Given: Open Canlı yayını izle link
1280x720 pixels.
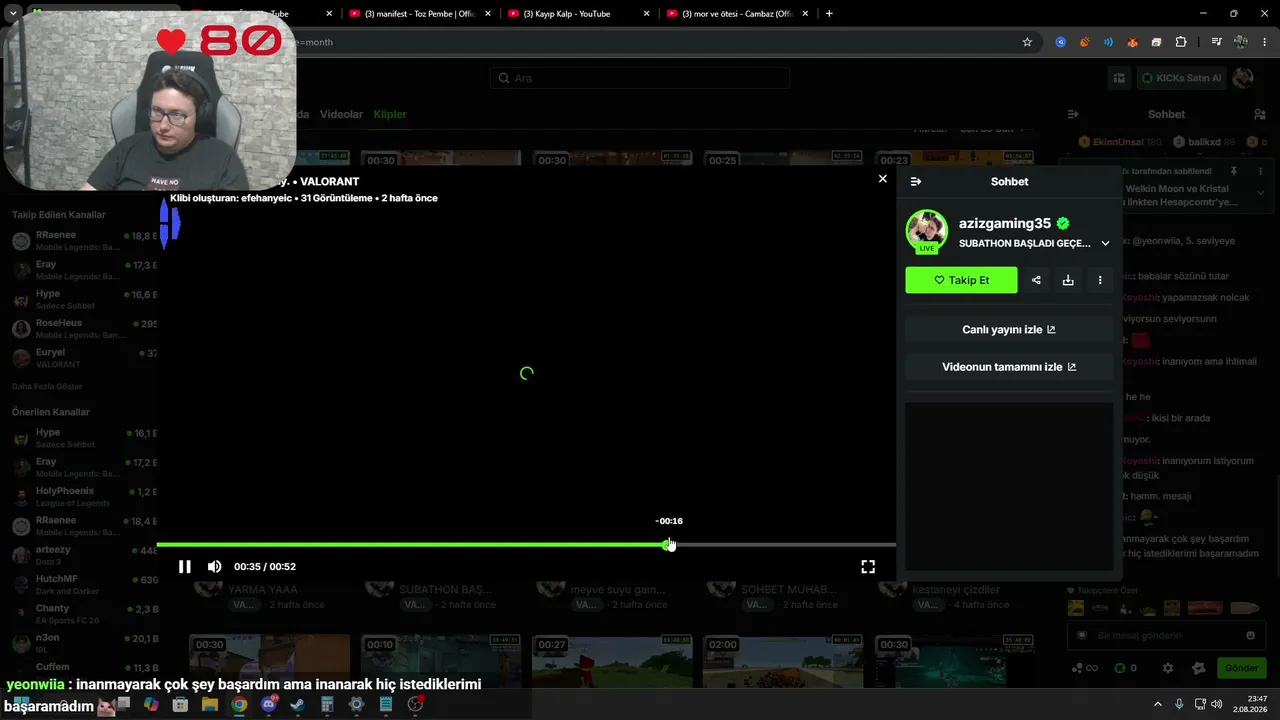Looking at the screenshot, I should (1009, 330).
